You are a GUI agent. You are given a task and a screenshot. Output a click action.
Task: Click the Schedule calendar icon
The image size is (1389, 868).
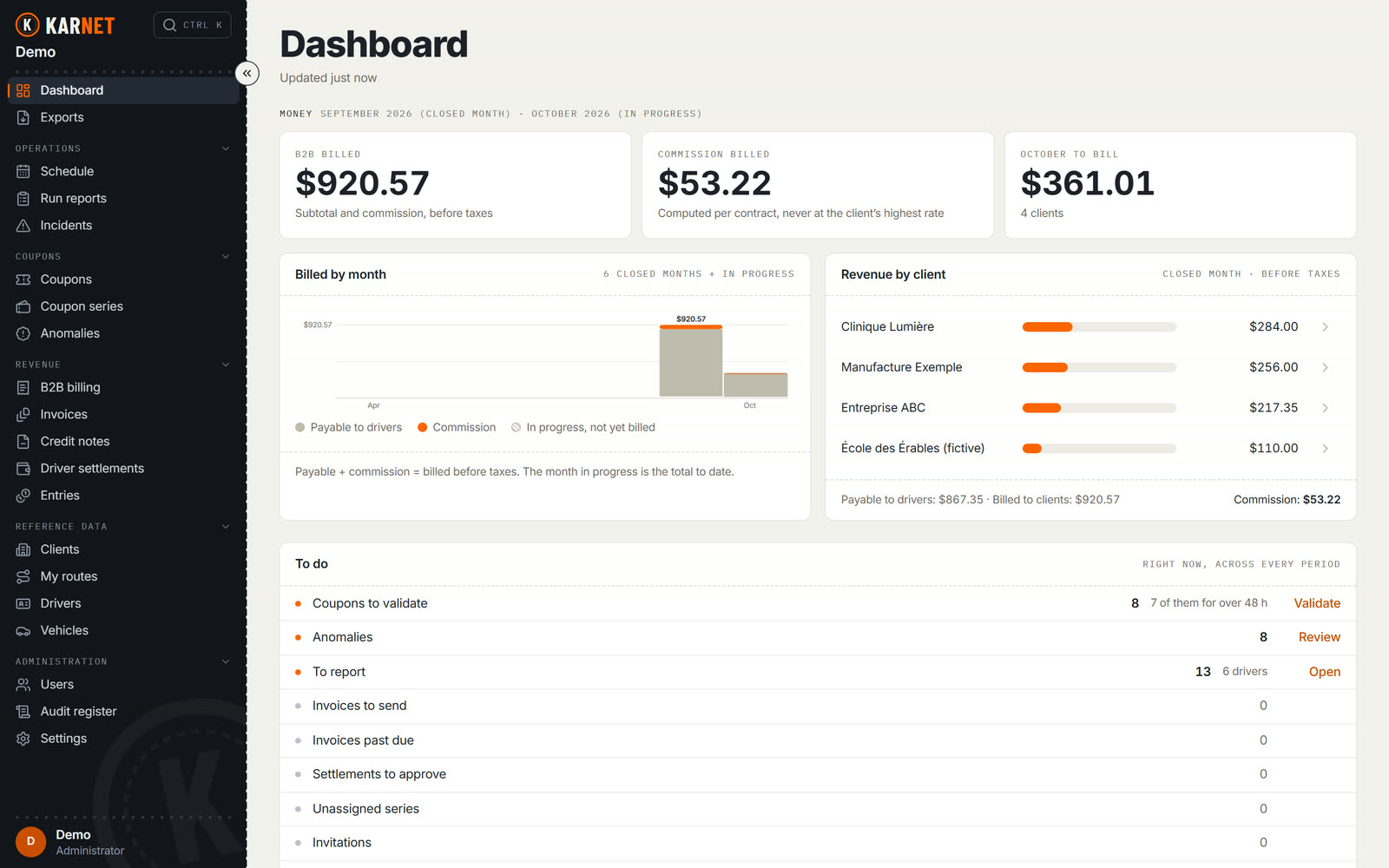tap(23, 171)
